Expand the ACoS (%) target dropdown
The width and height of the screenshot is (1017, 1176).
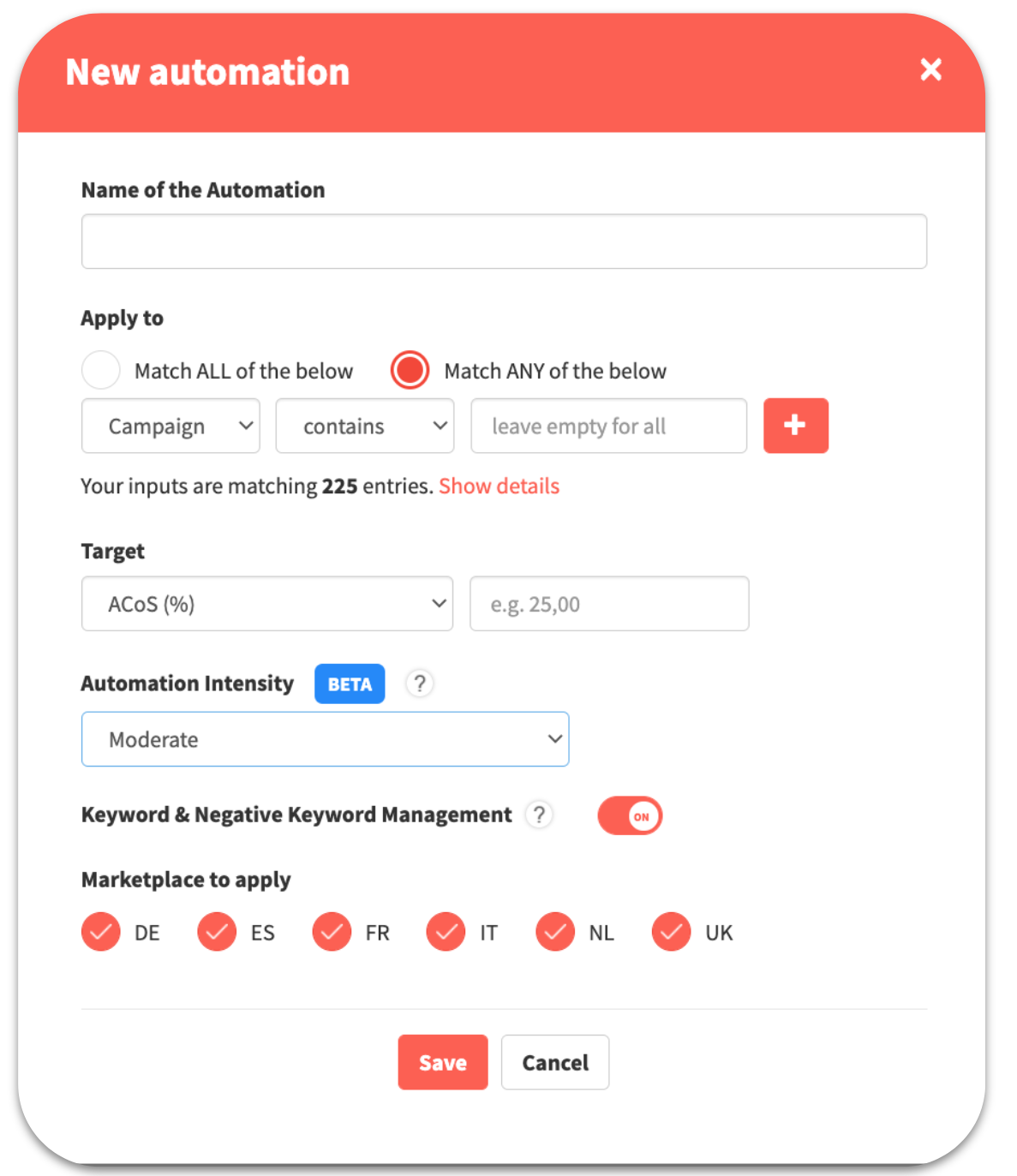pos(267,604)
